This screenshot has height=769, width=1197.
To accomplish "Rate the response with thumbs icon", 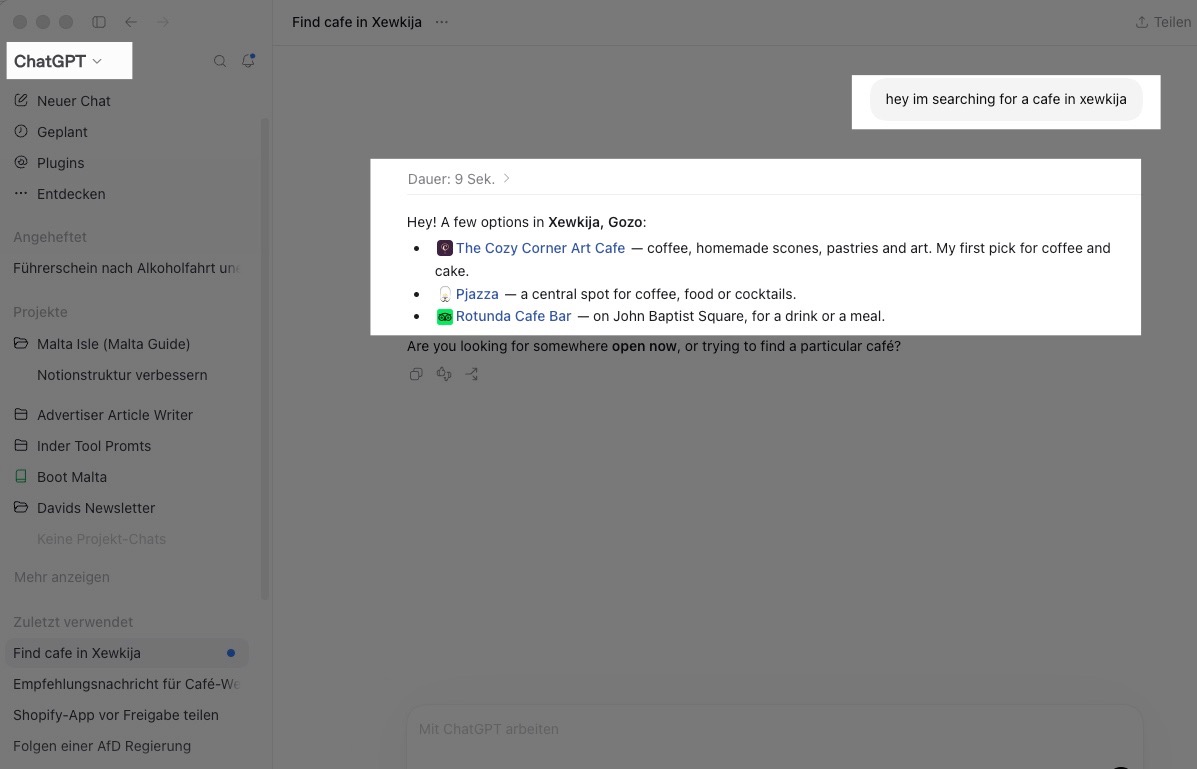I will coord(444,373).
